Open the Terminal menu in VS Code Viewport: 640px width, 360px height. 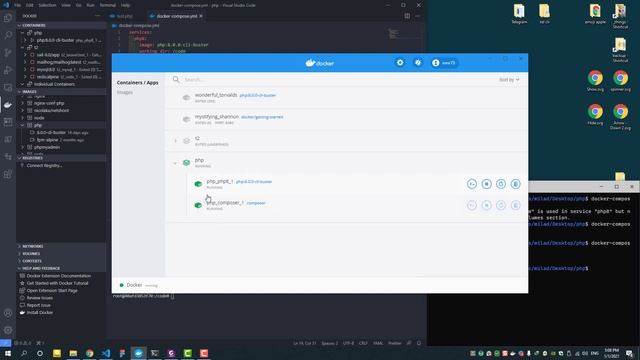point(108,5)
